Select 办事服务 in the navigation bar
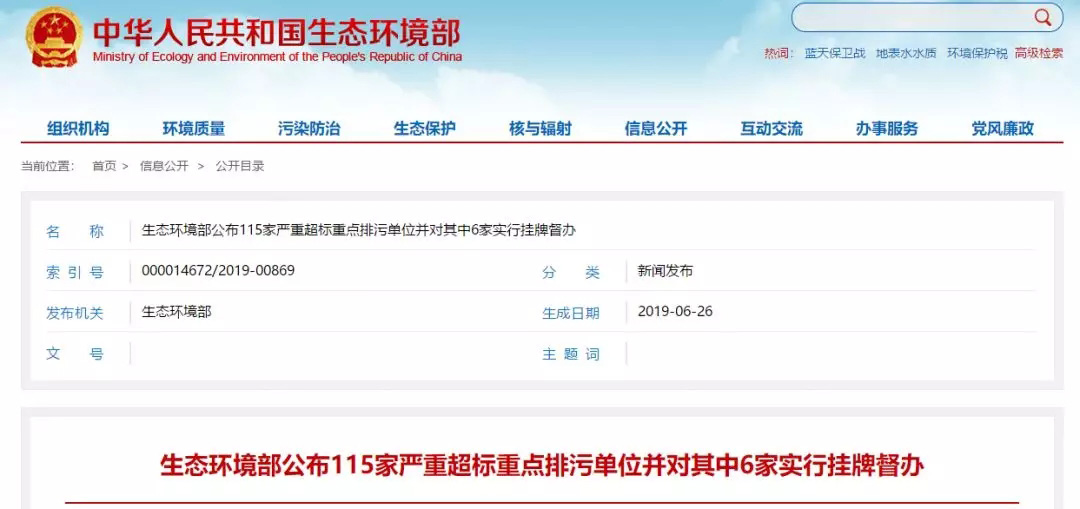Viewport: 1080px width, 509px height. pos(887,128)
